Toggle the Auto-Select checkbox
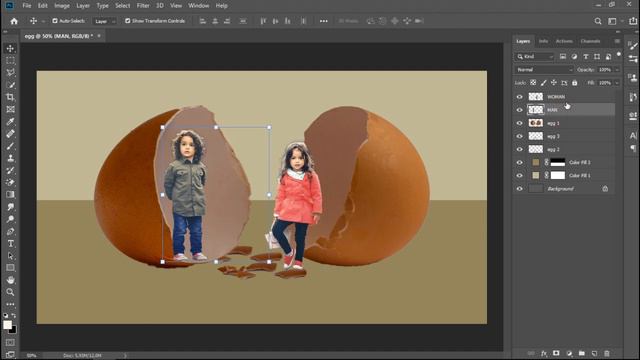640x360 pixels. point(55,21)
